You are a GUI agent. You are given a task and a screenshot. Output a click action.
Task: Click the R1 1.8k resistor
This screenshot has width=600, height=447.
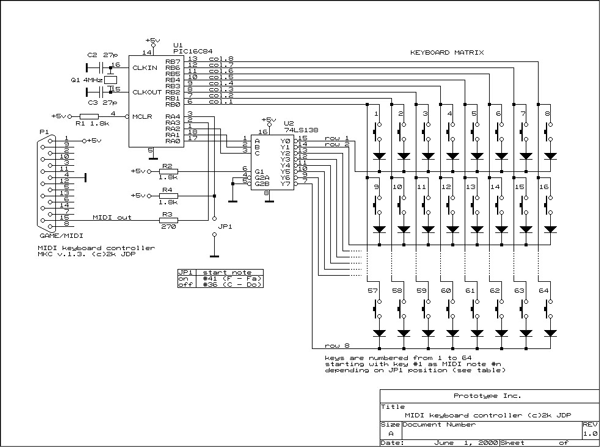tap(89, 116)
